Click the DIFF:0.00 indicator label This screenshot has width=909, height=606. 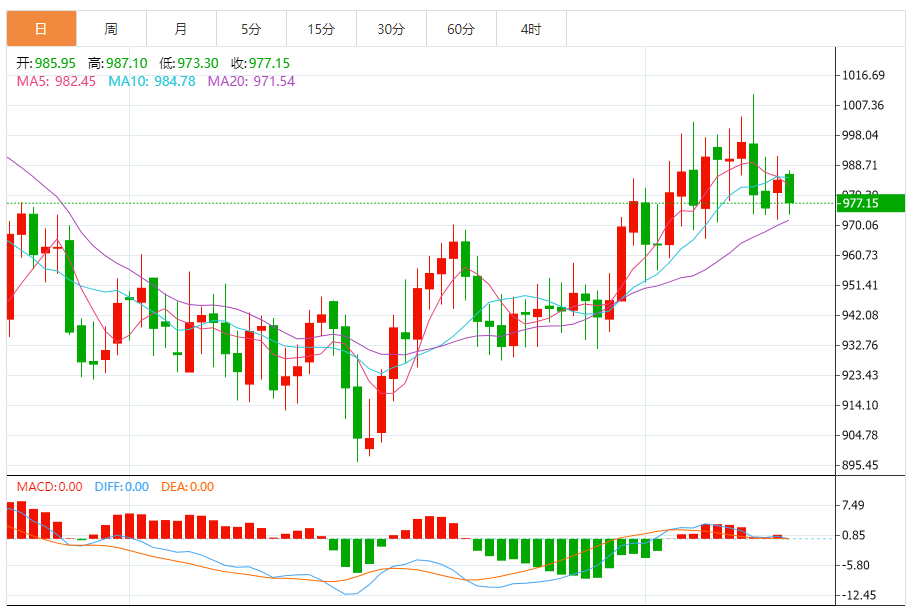coord(122,487)
